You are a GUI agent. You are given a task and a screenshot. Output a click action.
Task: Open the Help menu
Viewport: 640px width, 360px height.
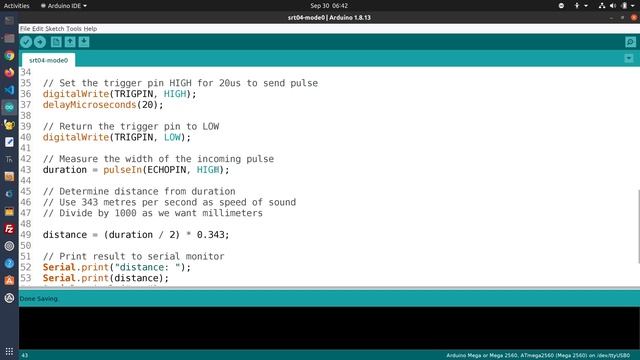(90, 29)
